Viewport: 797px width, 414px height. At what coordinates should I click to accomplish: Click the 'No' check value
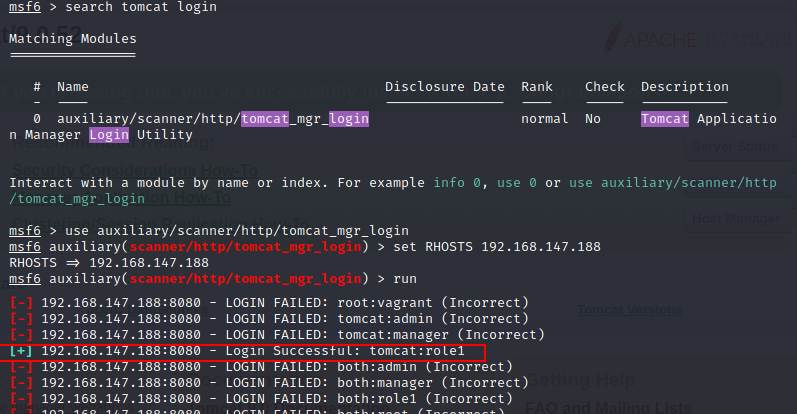(x=593, y=119)
